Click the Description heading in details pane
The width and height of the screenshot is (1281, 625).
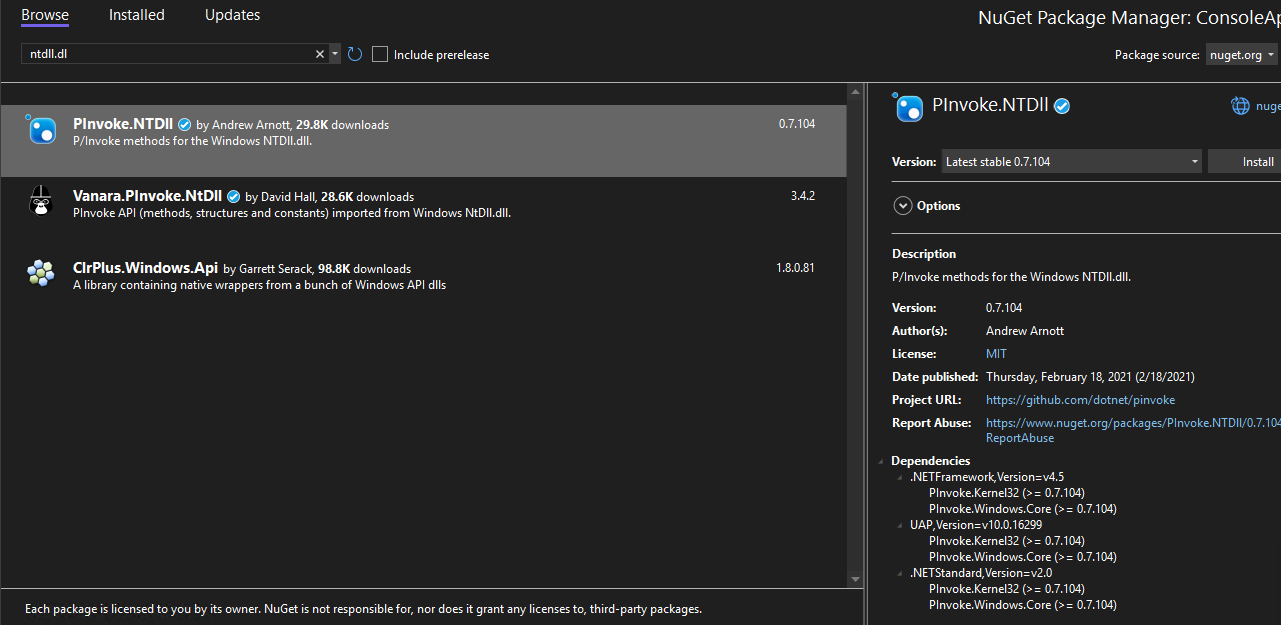coord(924,254)
